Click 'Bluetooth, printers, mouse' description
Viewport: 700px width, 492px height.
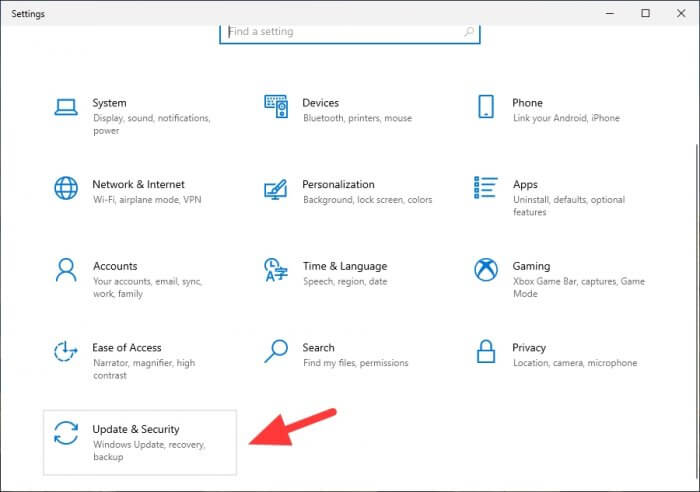[357, 118]
